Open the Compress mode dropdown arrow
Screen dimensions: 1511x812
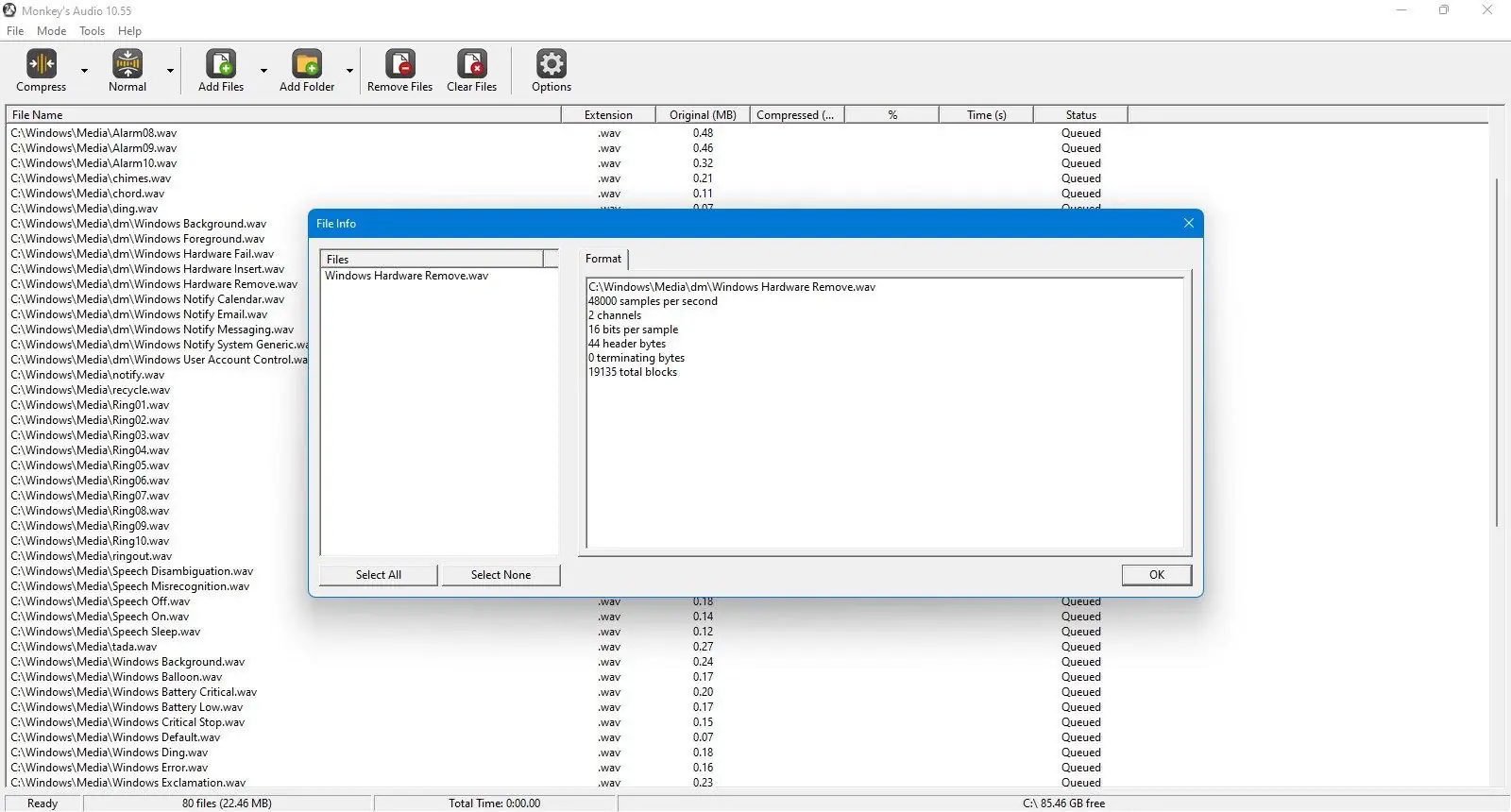(x=84, y=71)
